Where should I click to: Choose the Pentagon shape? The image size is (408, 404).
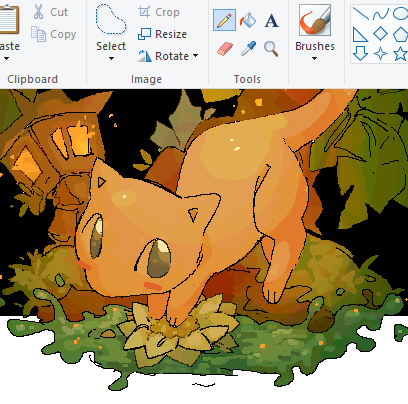point(400,34)
